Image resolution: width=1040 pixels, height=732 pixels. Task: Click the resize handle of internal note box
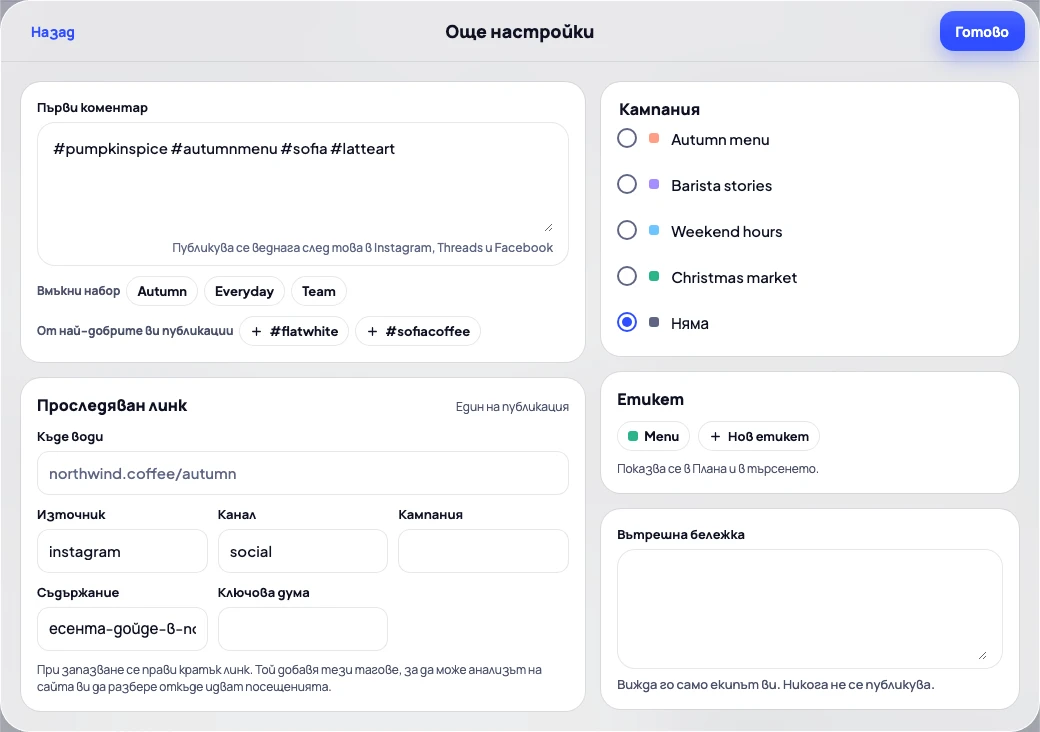[x=982, y=655]
